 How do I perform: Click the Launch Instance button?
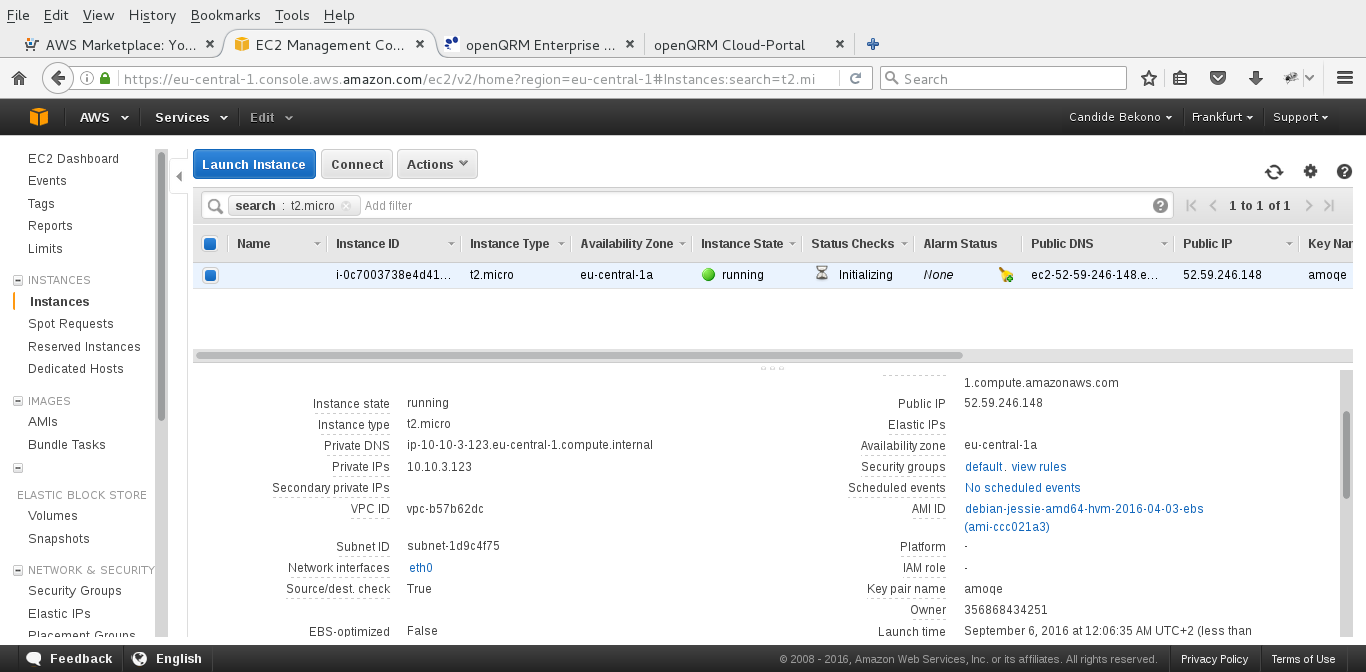(254, 164)
